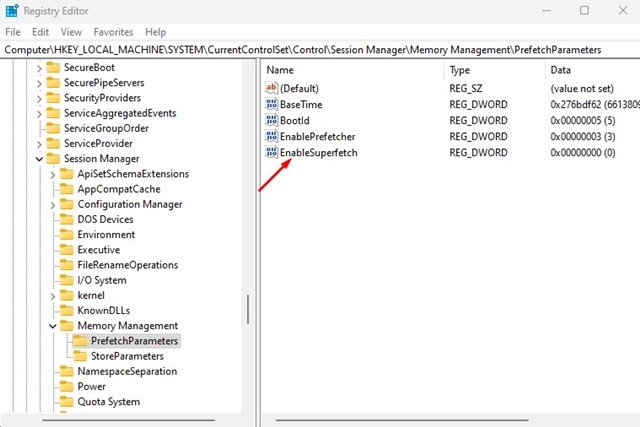Expand the SecurityProviders key
The width and height of the screenshot is (640, 427).
click(x=39, y=98)
